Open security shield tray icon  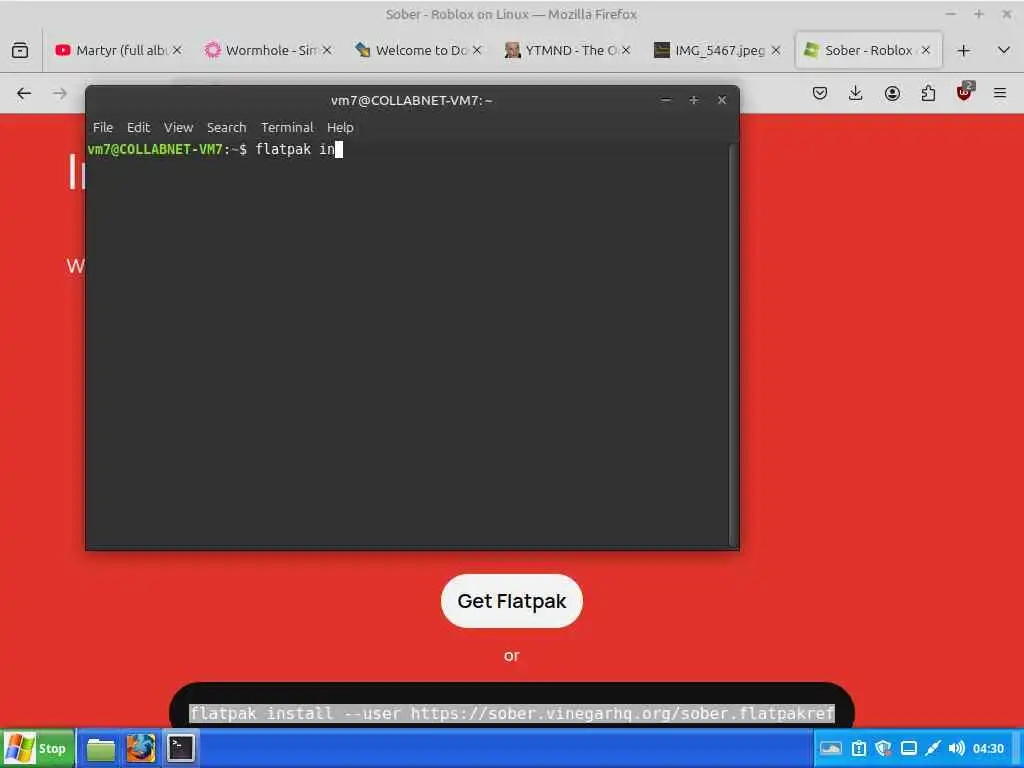[x=884, y=748]
